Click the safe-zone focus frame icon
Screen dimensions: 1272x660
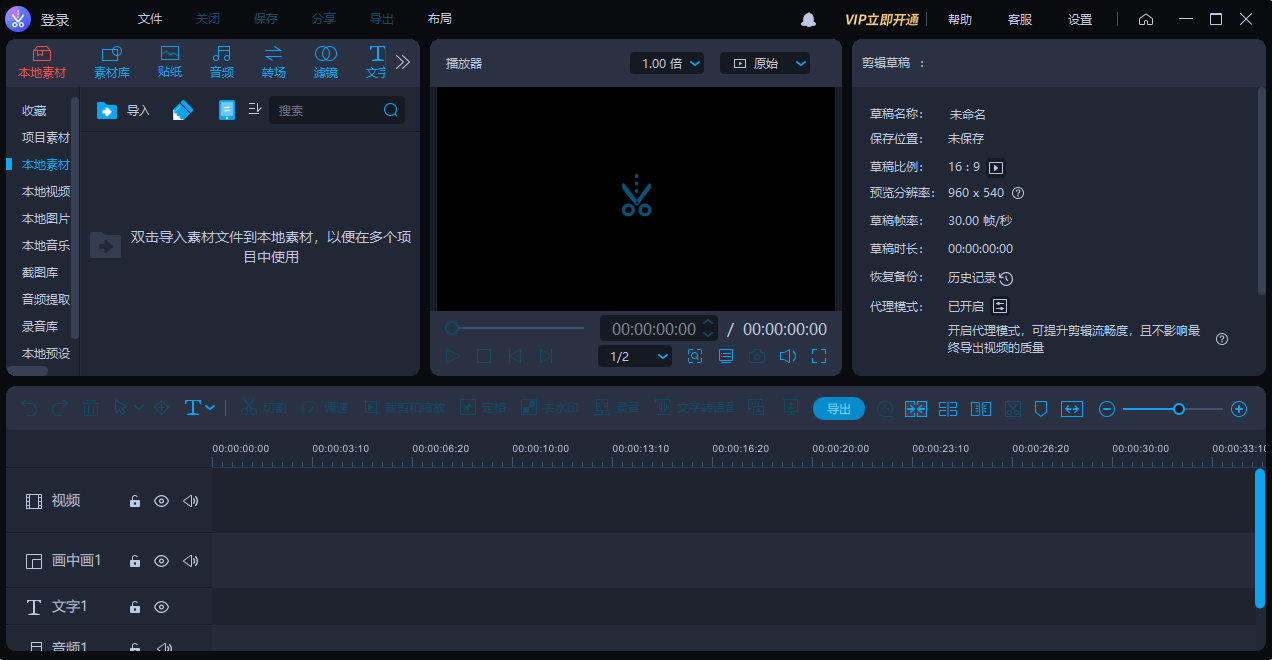695,356
